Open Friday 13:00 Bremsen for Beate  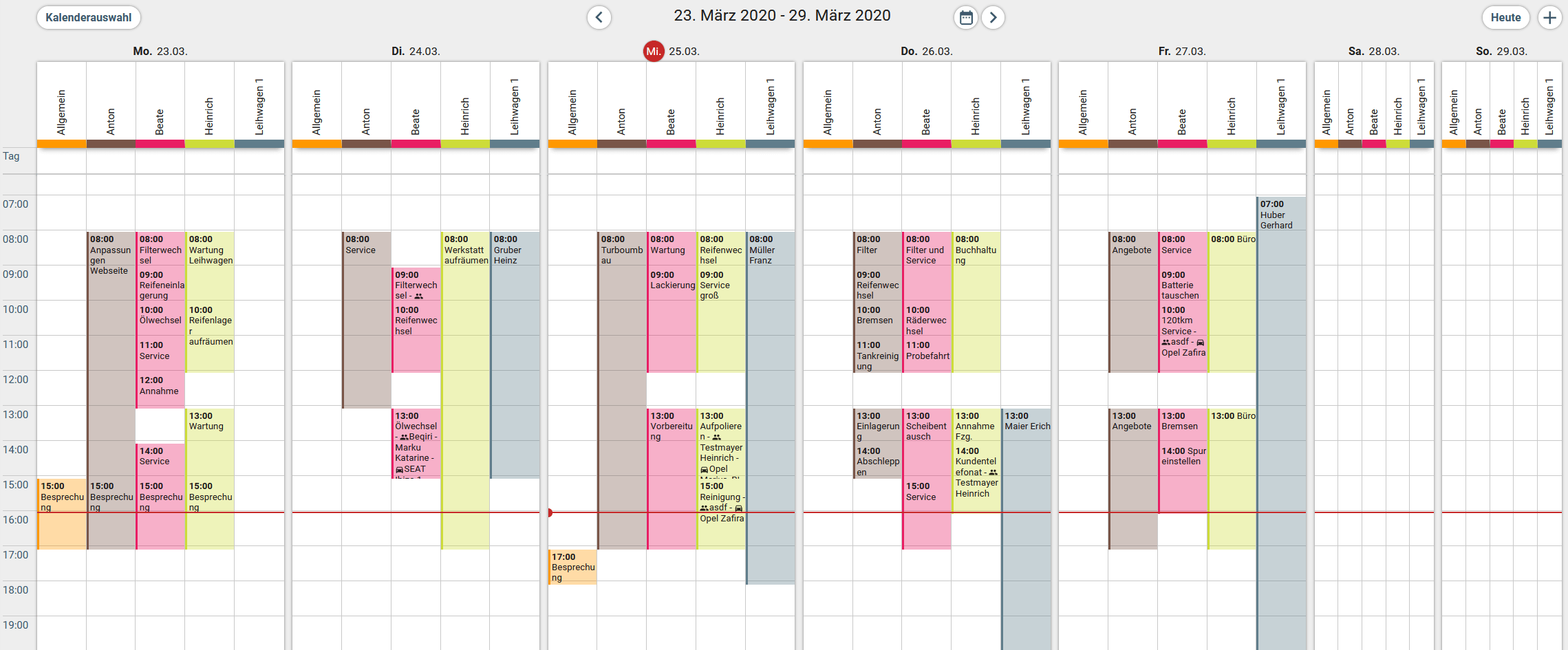click(1183, 426)
